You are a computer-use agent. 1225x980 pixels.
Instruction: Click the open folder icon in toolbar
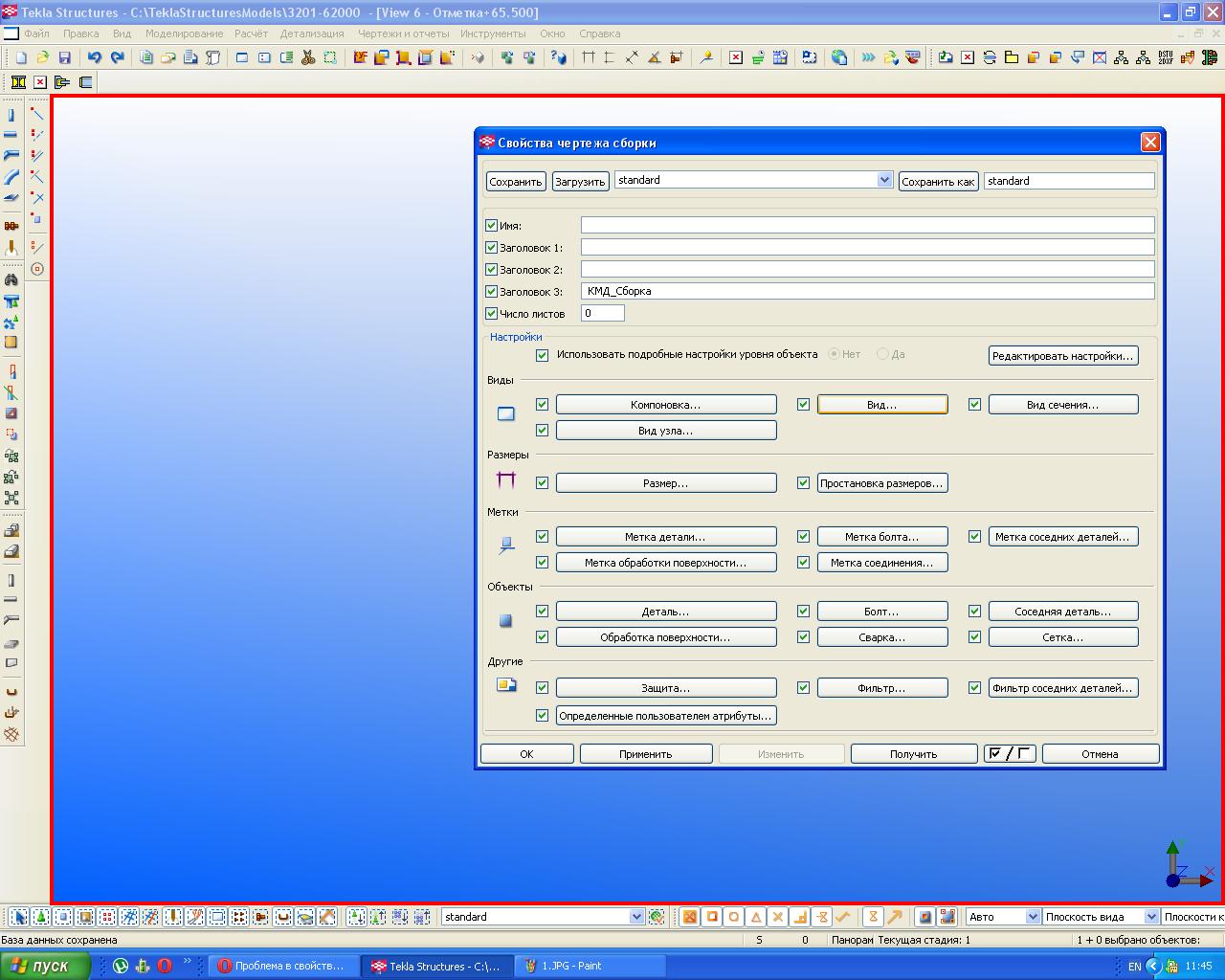point(43,57)
